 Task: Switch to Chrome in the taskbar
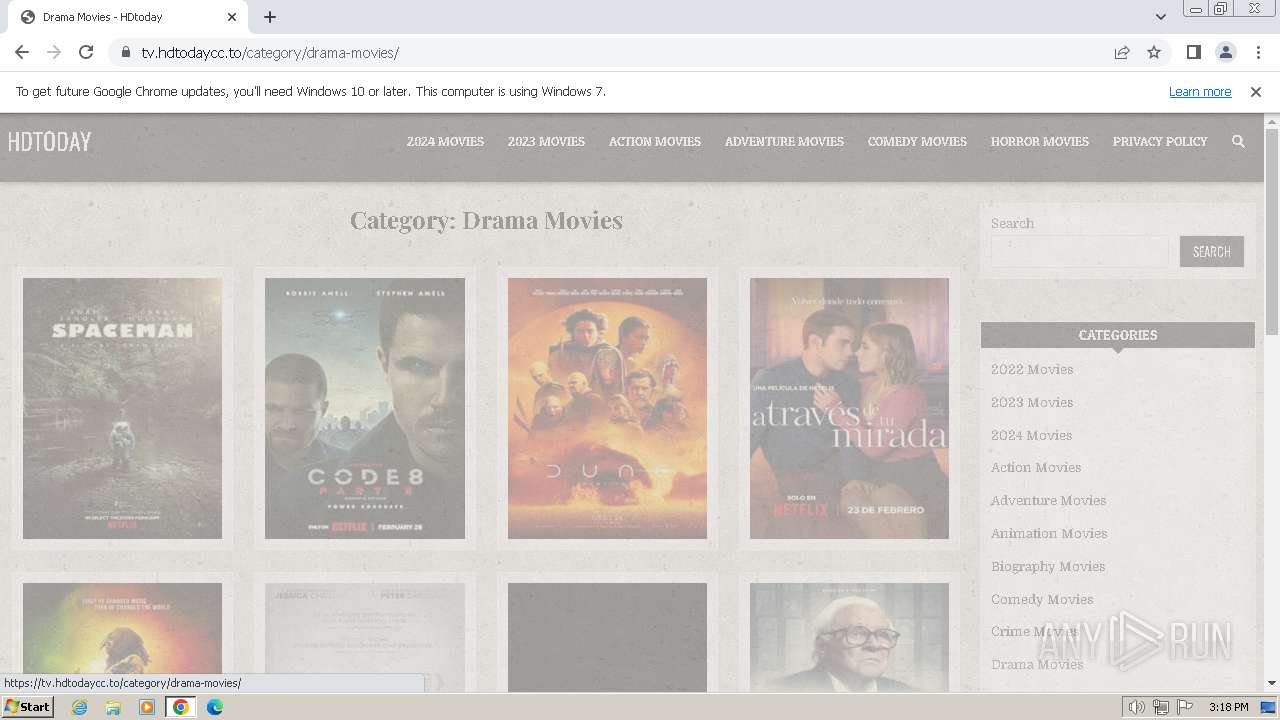[181, 707]
